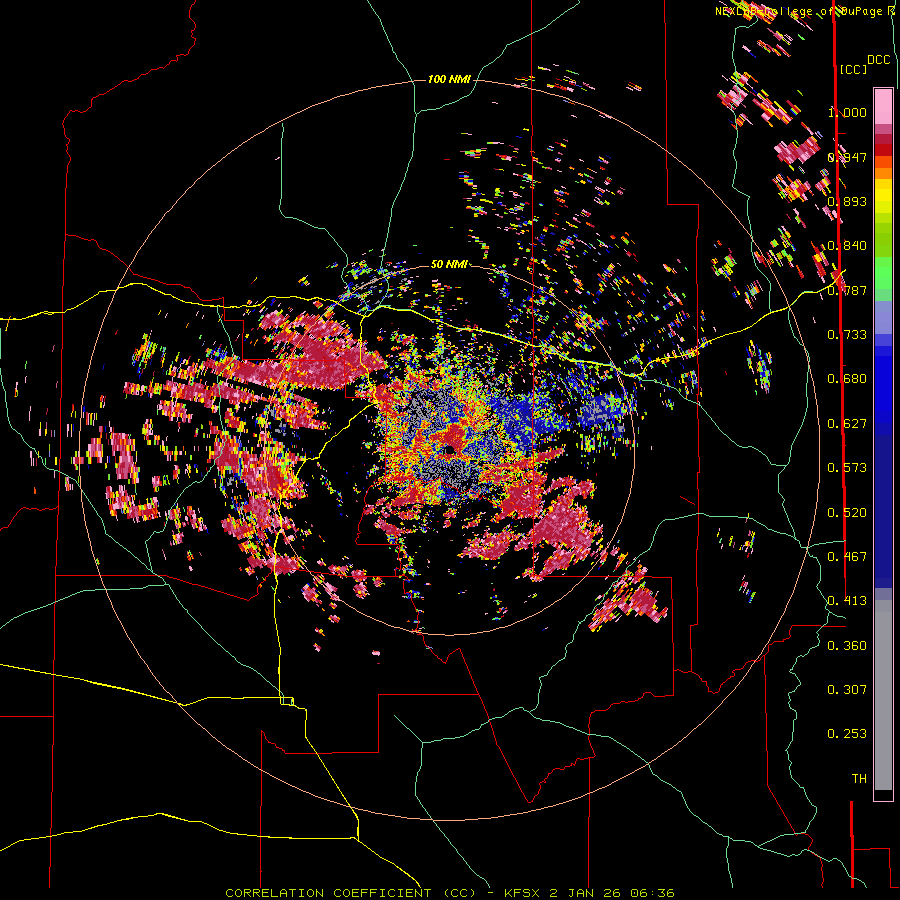Click the "100 NMI" range ring label
The width and height of the screenshot is (900, 900).
[x=449, y=79]
